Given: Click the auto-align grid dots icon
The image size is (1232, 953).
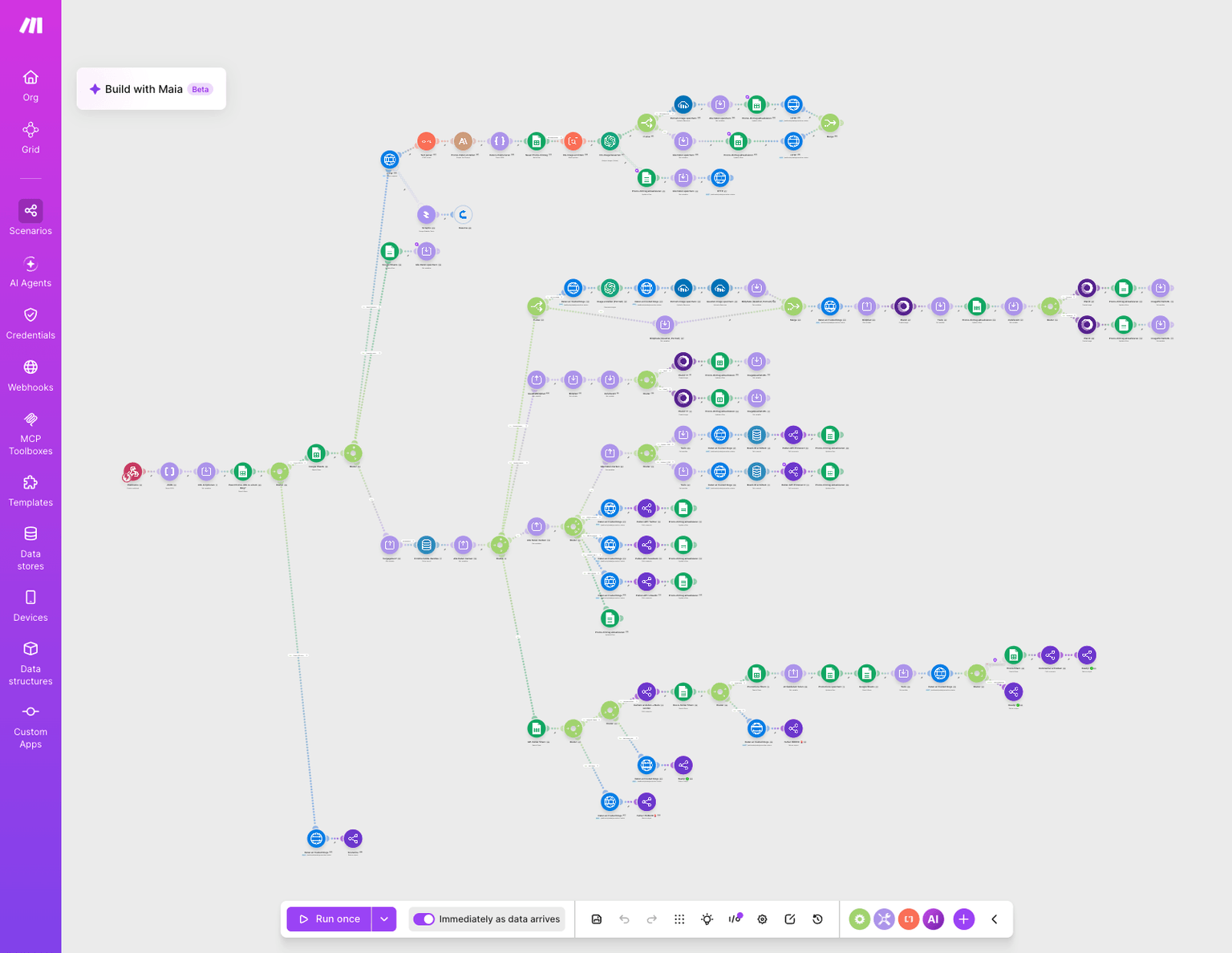Looking at the screenshot, I should pos(679,919).
